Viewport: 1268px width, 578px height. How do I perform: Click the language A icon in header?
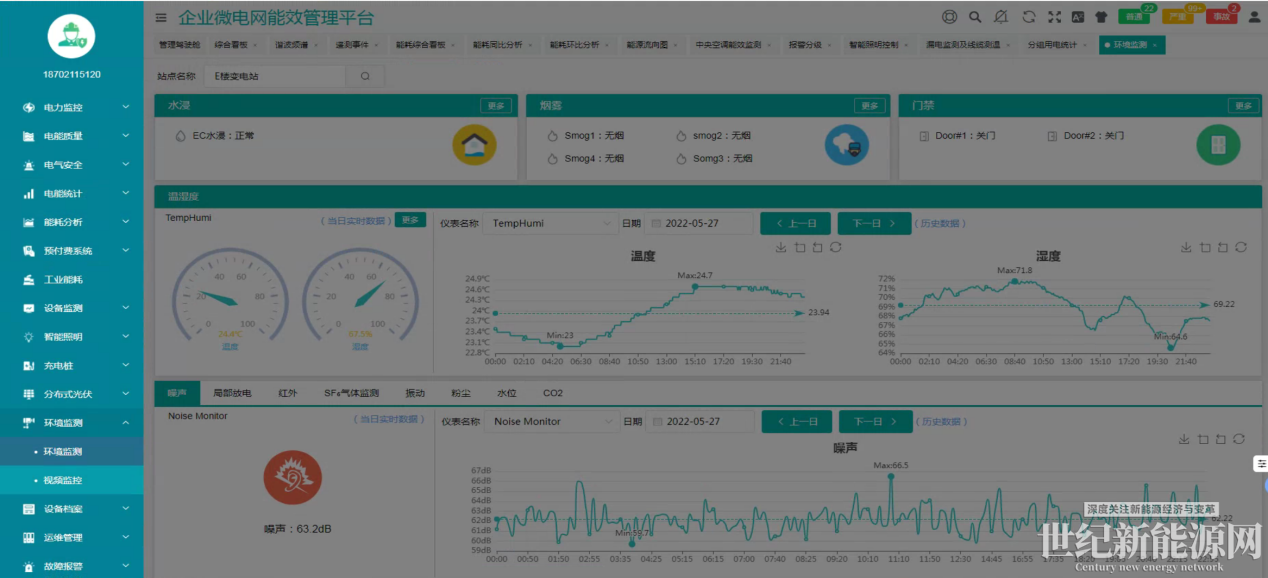pyautogui.click(x=1078, y=17)
